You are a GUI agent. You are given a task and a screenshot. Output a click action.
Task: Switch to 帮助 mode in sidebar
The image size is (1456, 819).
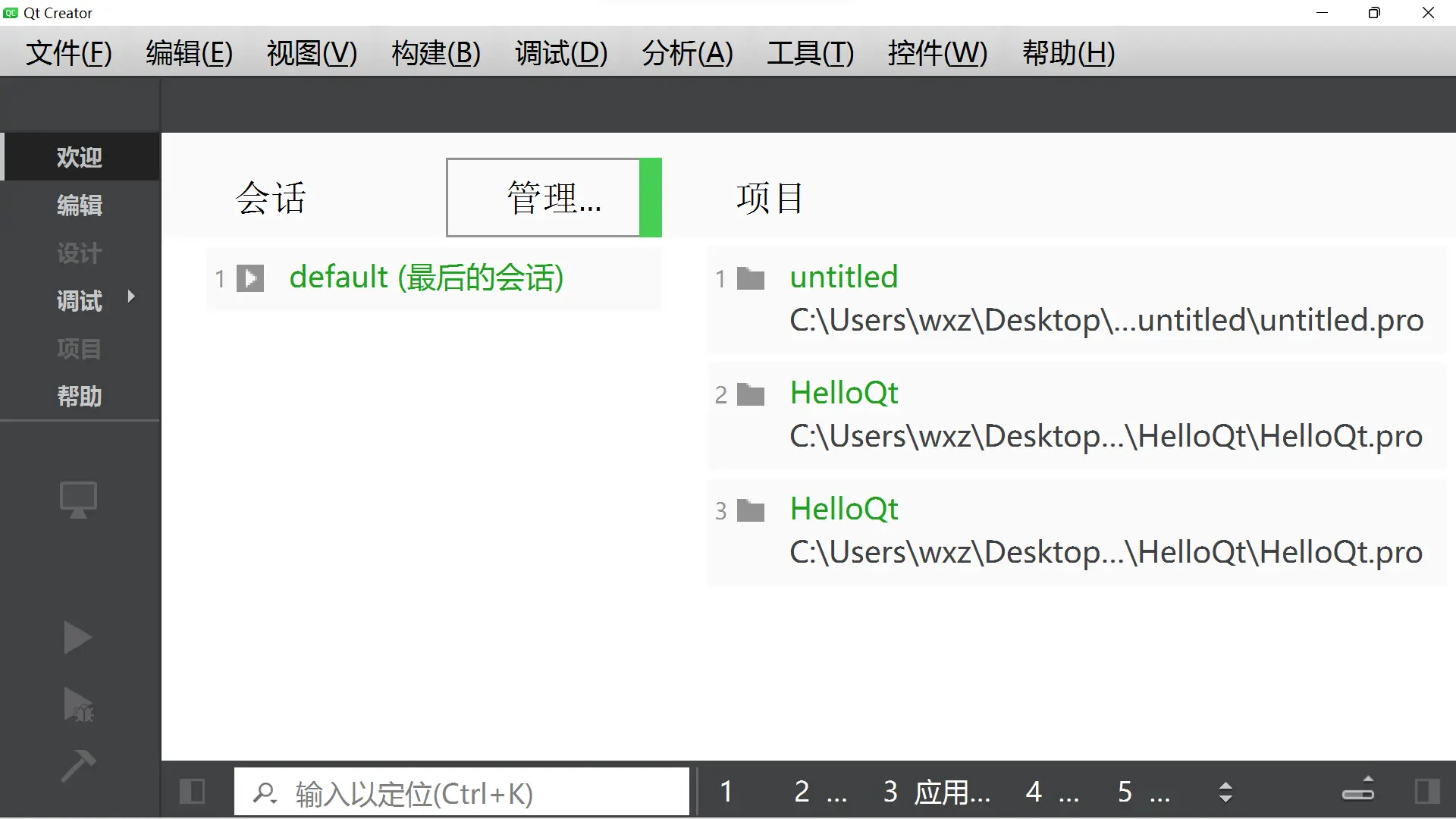pos(80,396)
